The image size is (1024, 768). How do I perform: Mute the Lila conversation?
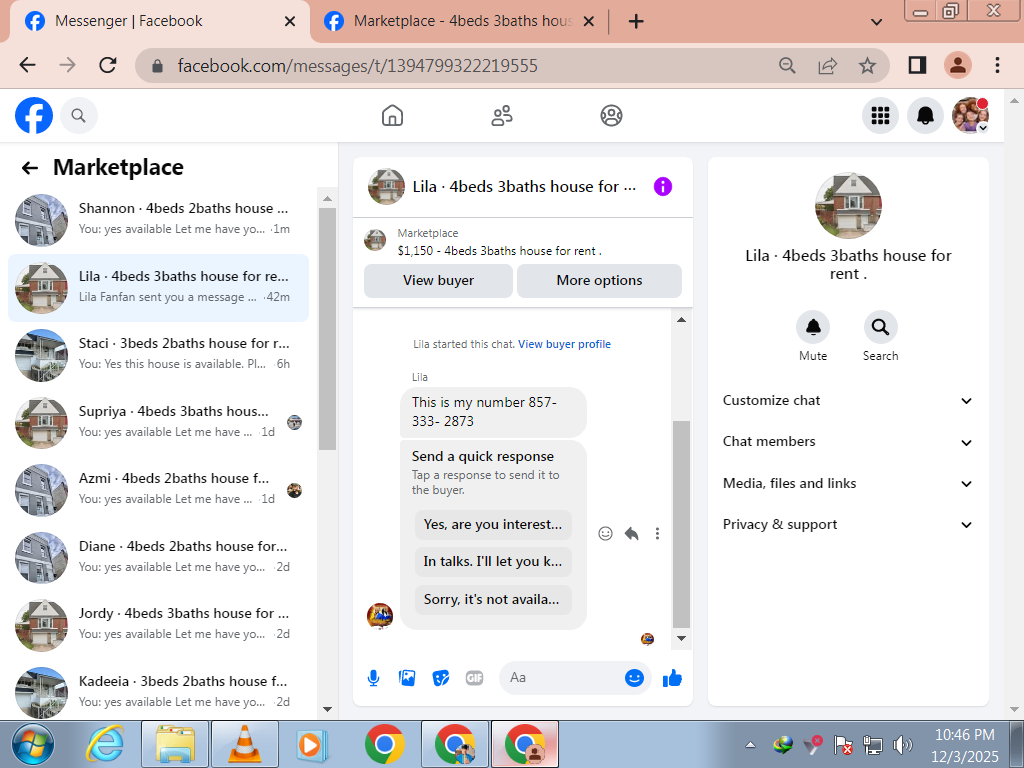coord(813,327)
